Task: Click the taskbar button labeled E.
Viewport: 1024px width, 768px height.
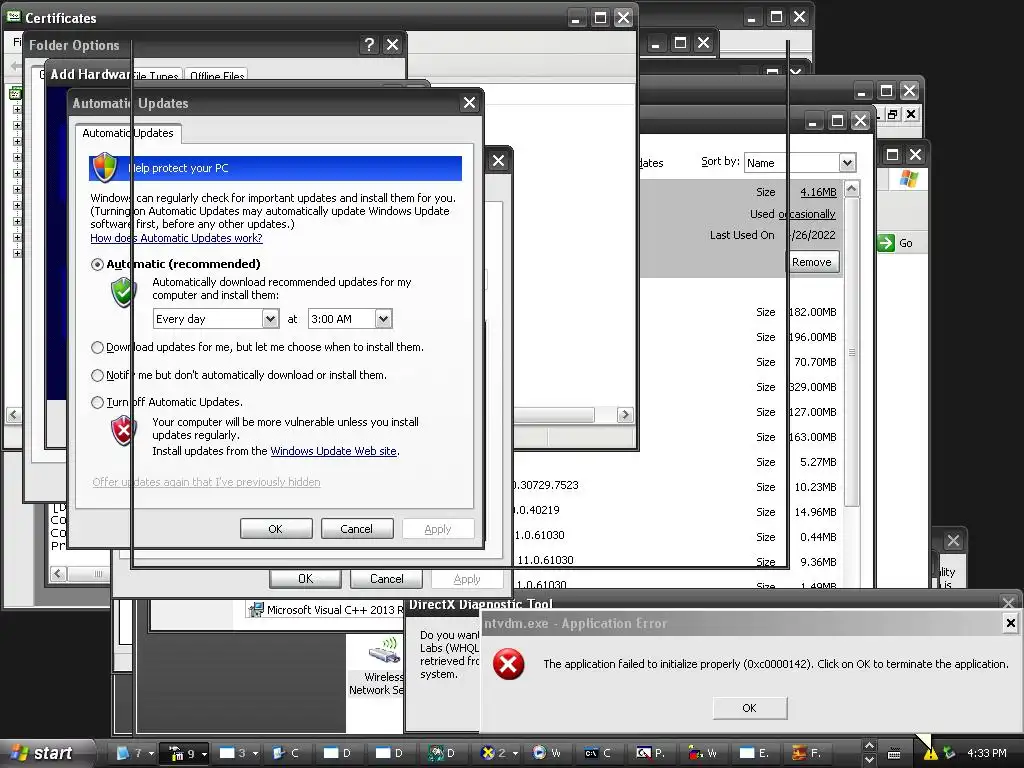Action: pos(758,753)
